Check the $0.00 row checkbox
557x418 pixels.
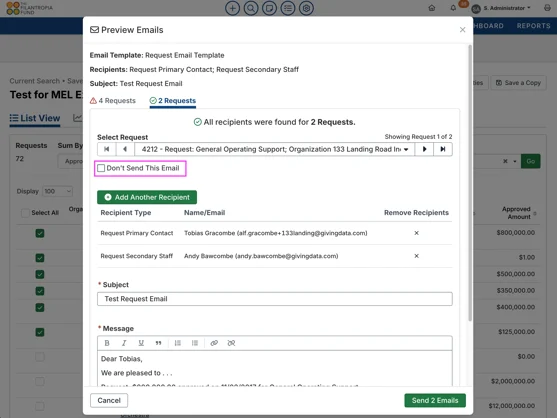pos(40,357)
